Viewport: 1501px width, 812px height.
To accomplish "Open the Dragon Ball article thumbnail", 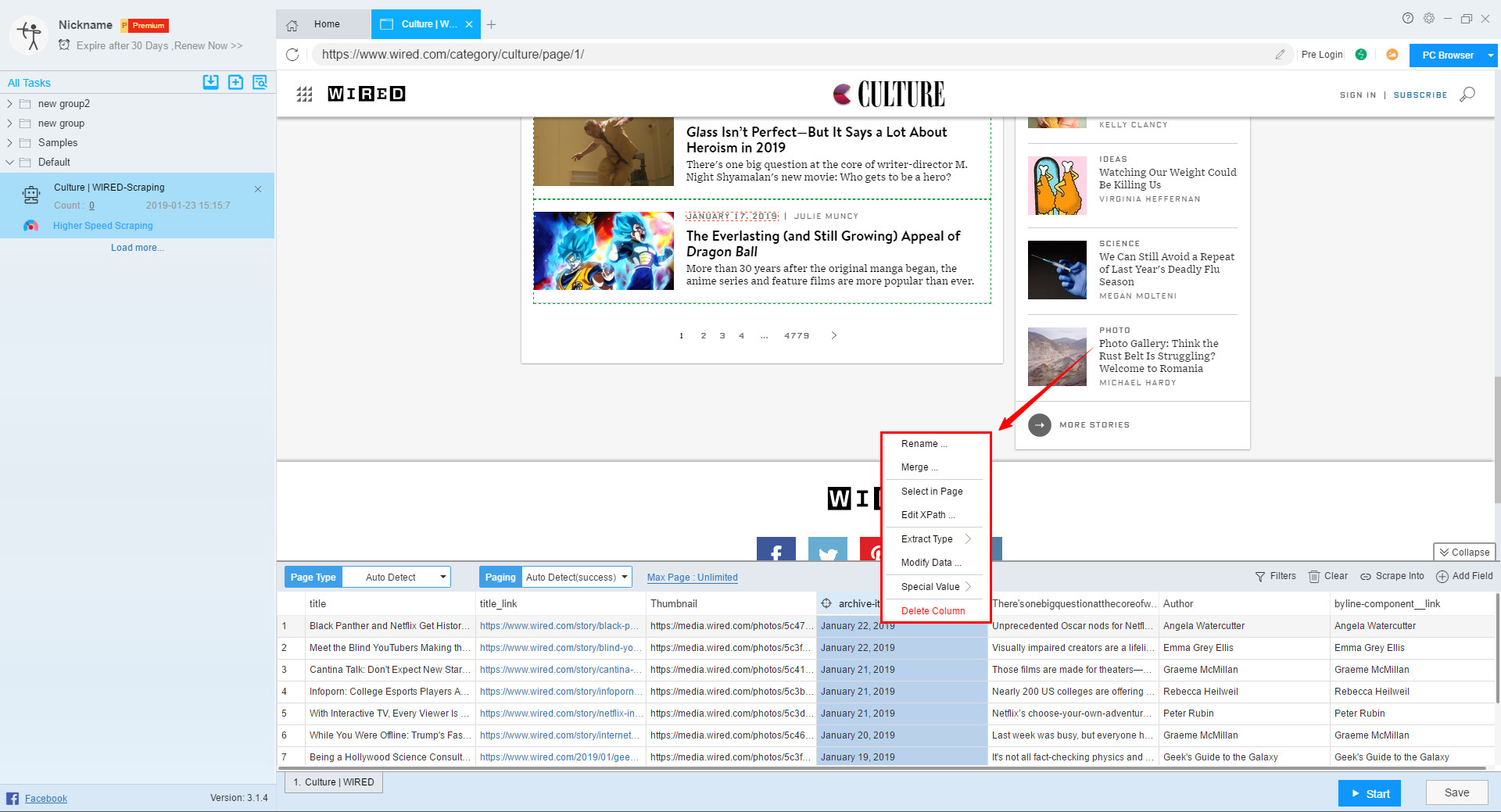I will [604, 251].
